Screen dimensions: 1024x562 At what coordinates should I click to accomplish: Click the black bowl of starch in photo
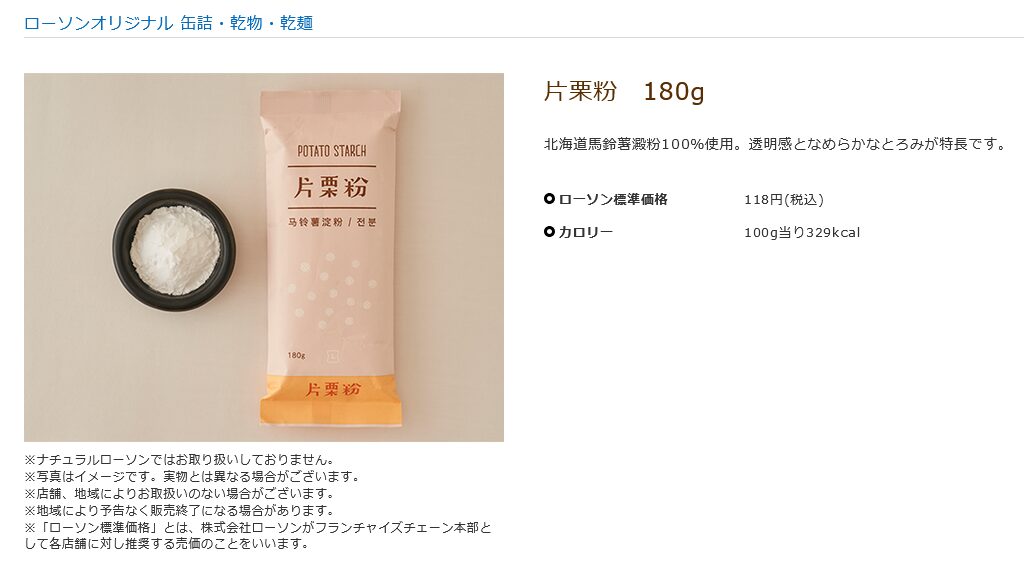174,250
